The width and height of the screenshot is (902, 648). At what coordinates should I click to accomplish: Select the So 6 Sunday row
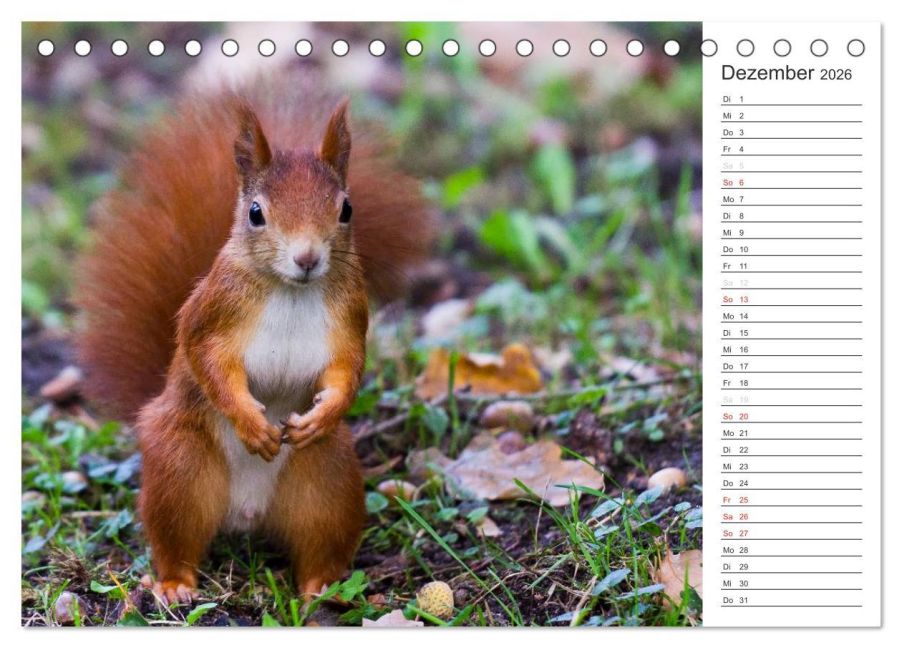click(x=792, y=182)
